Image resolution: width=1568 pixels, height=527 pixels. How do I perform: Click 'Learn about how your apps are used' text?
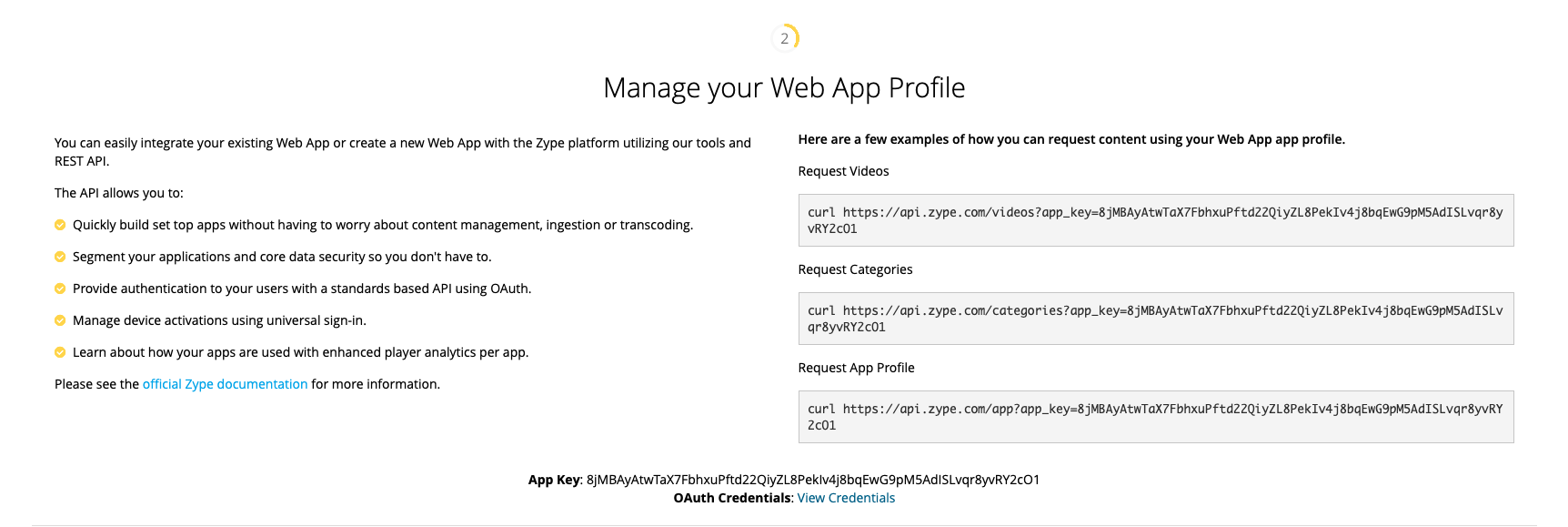(300, 352)
